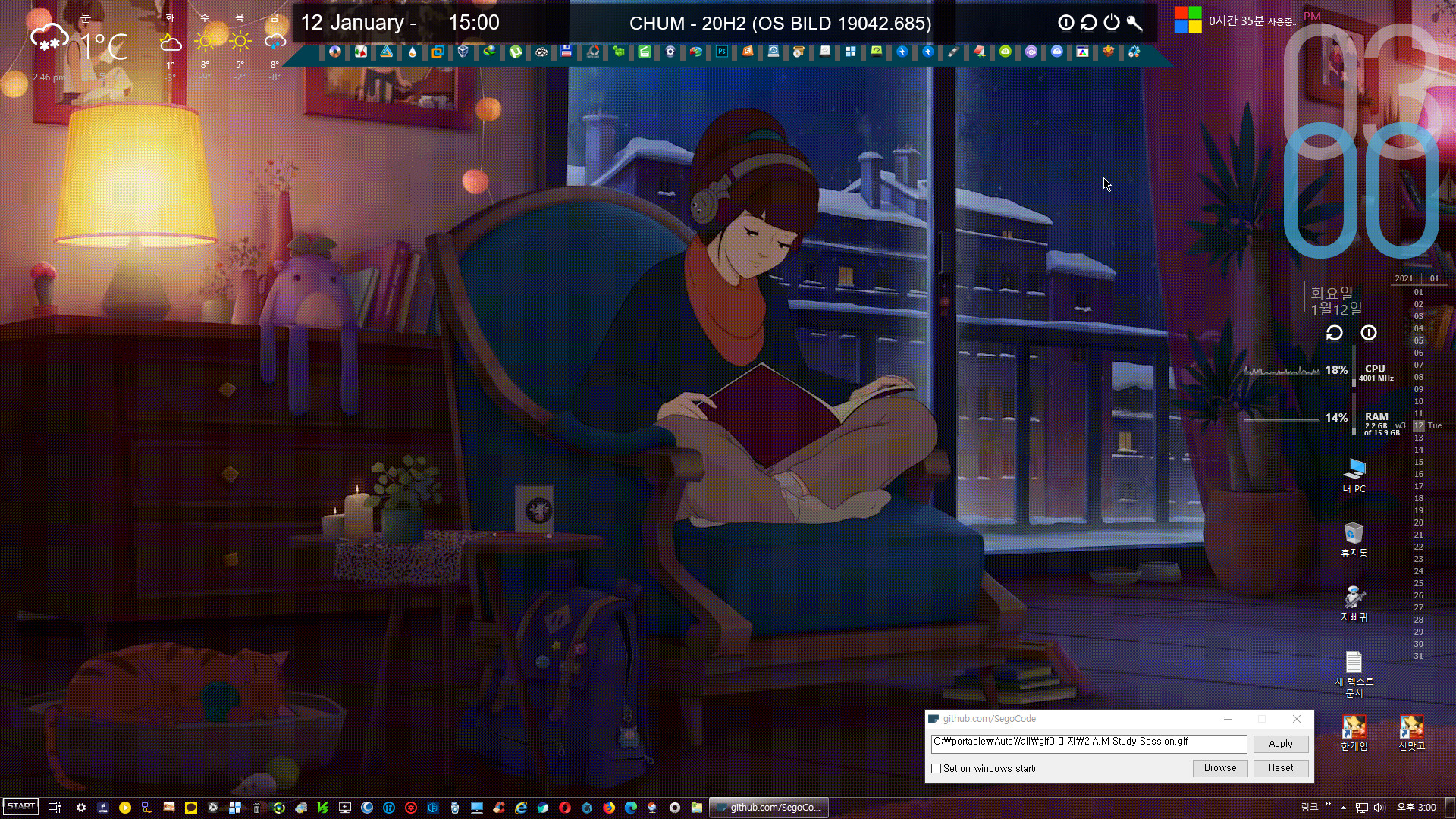Click the 3D cube icon in top dock

463,52
